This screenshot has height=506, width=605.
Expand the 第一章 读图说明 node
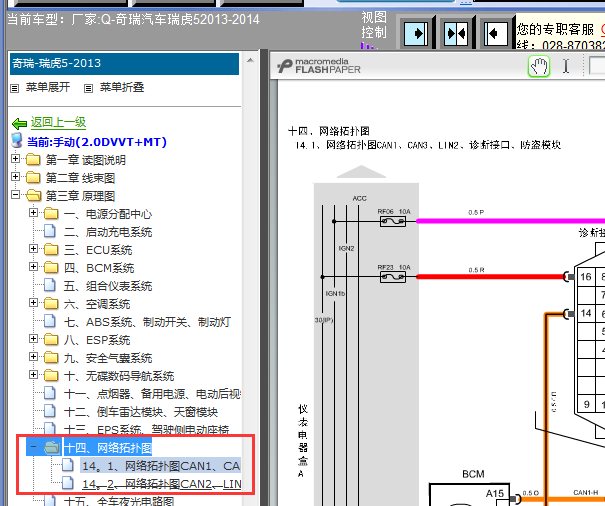point(15,159)
